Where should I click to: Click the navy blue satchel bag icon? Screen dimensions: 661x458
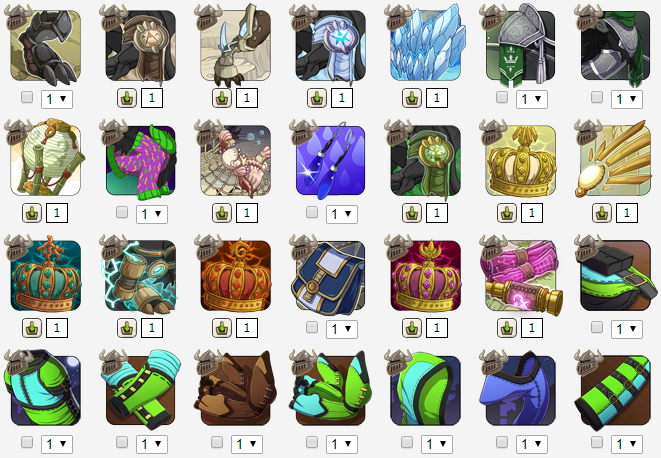[x=330, y=276]
